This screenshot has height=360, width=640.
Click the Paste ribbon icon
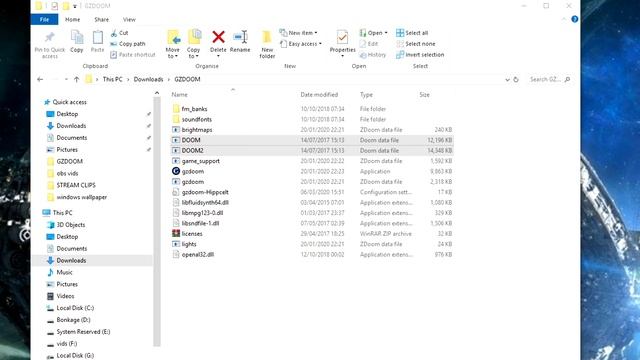(x=98, y=38)
